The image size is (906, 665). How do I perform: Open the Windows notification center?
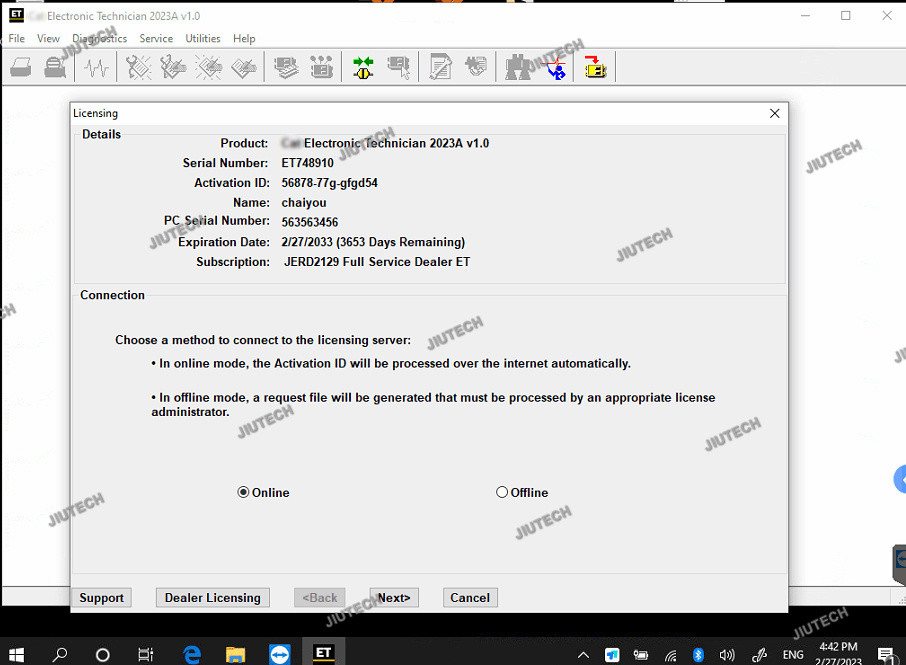coord(885,655)
